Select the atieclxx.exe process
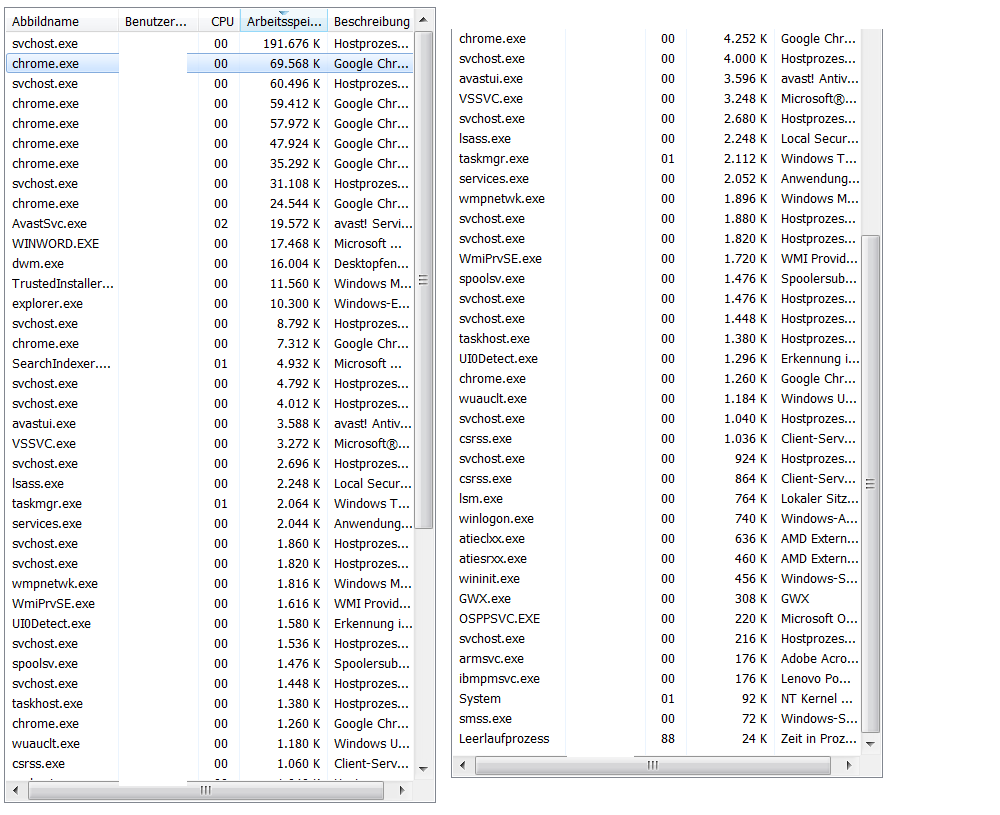 coord(657,538)
